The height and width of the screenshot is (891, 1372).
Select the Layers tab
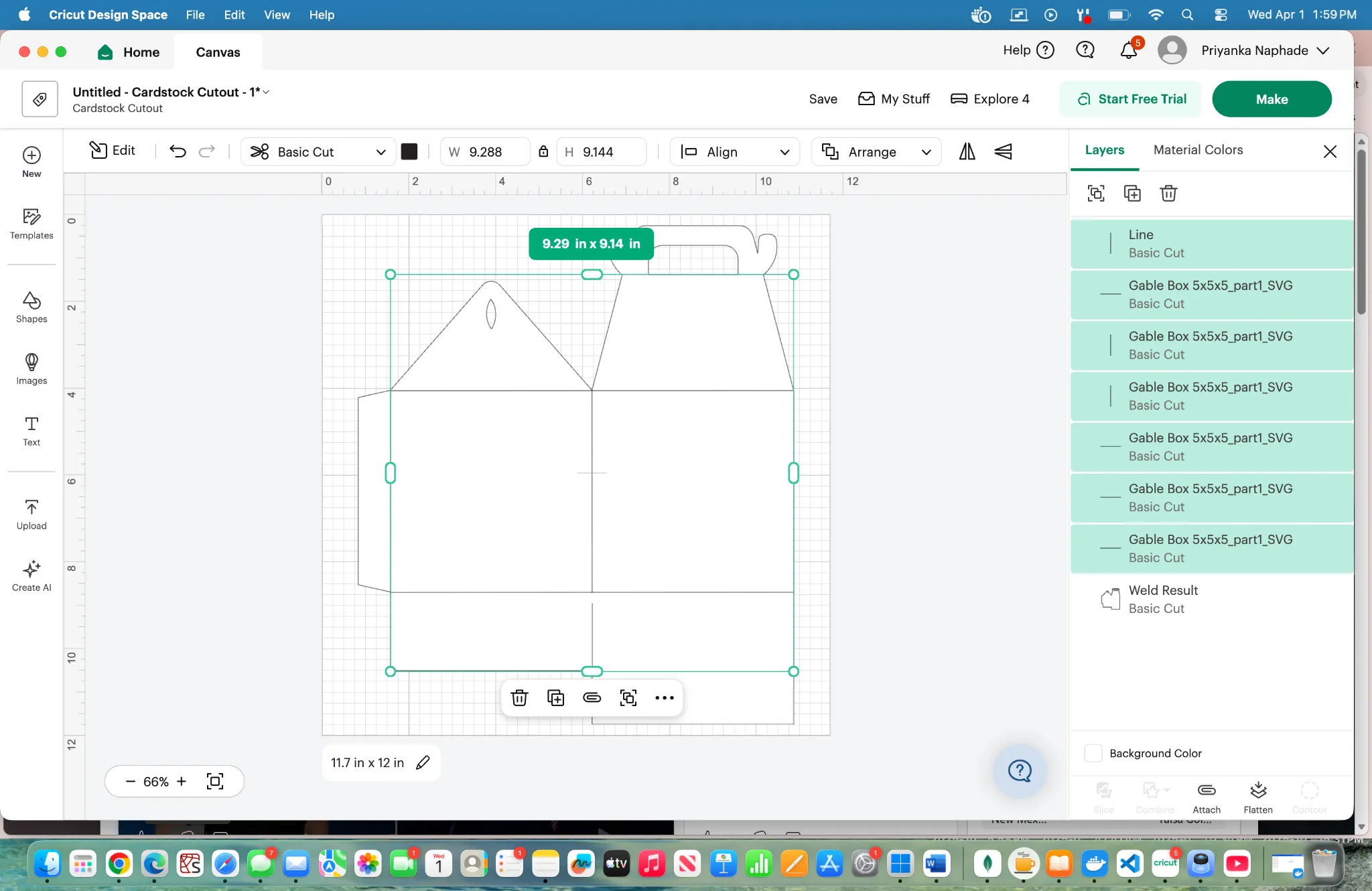(x=1105, y=150)
